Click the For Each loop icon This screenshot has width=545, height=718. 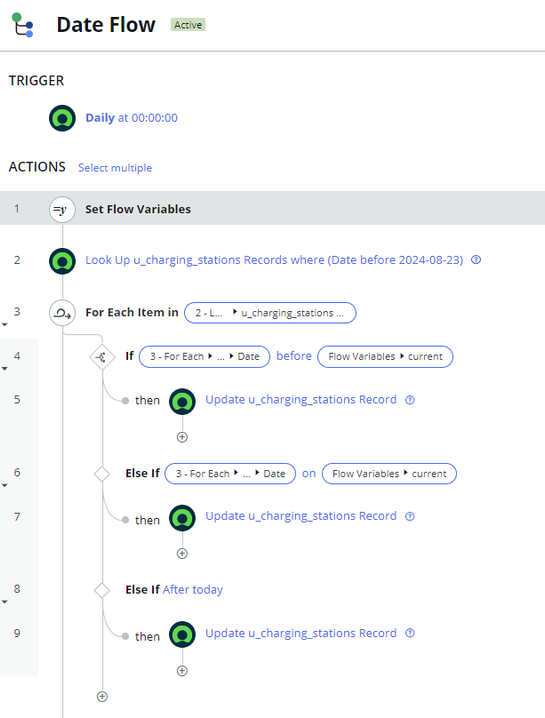coord(62,313)
